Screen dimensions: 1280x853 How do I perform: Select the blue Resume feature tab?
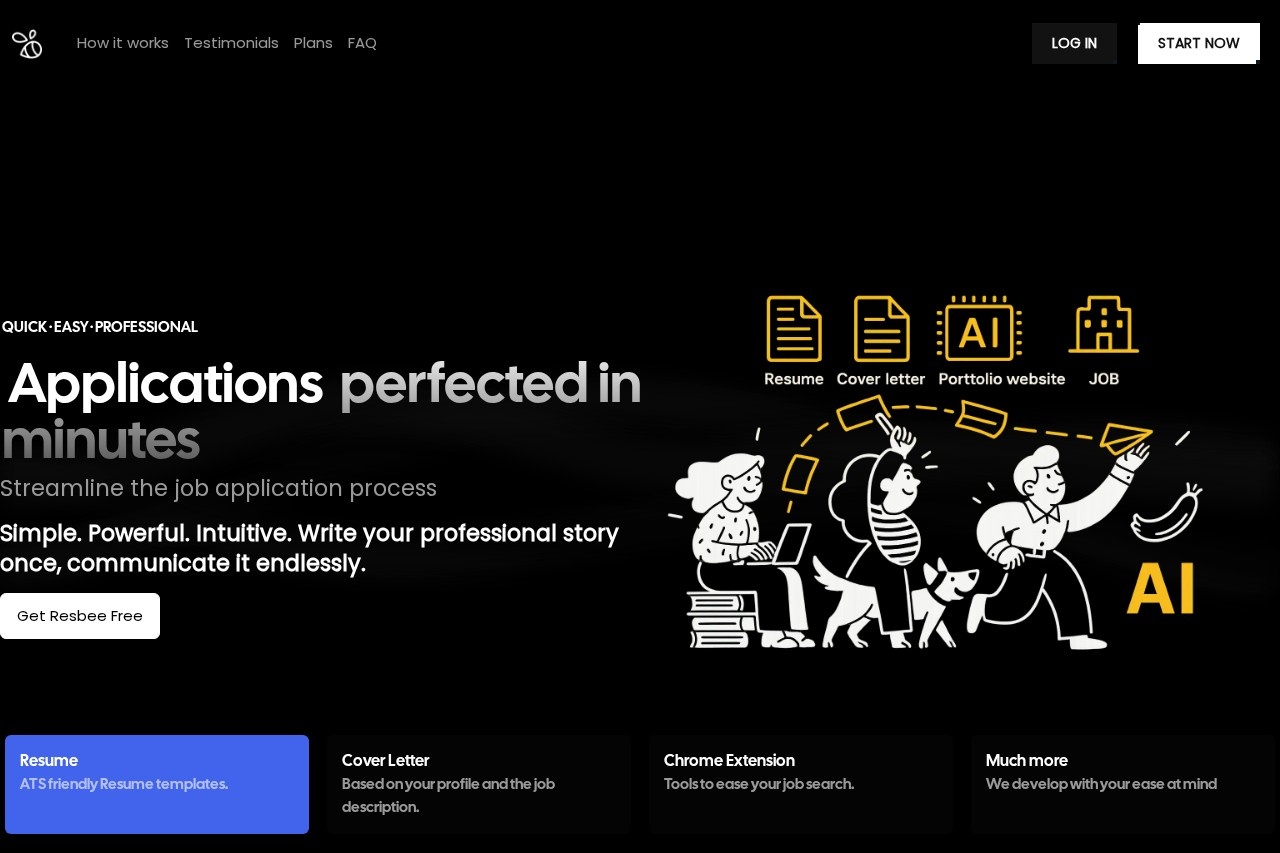[157, 784]
